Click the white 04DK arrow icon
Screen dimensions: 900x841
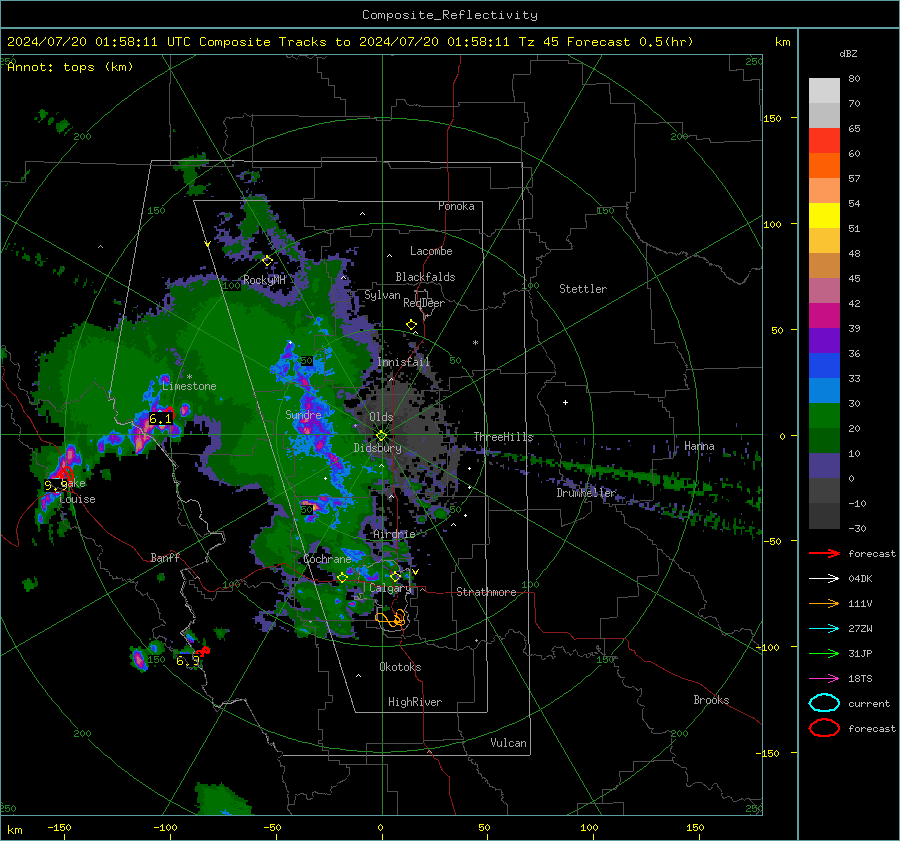[824, 579]
